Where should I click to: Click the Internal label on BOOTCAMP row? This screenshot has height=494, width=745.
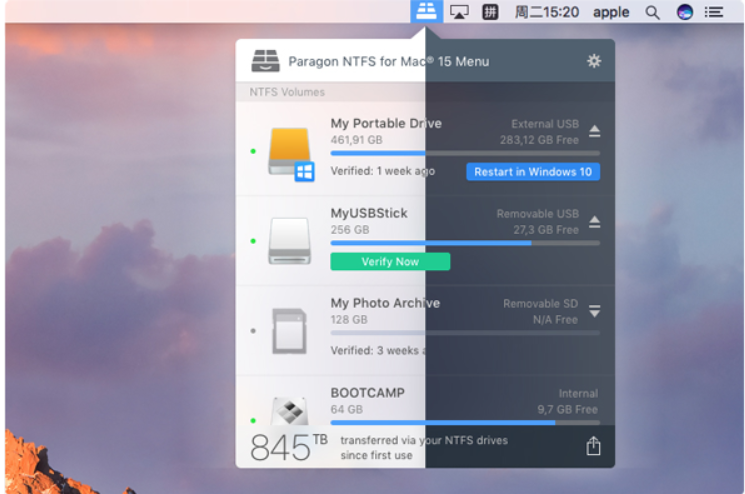click(x=578, y=393)
